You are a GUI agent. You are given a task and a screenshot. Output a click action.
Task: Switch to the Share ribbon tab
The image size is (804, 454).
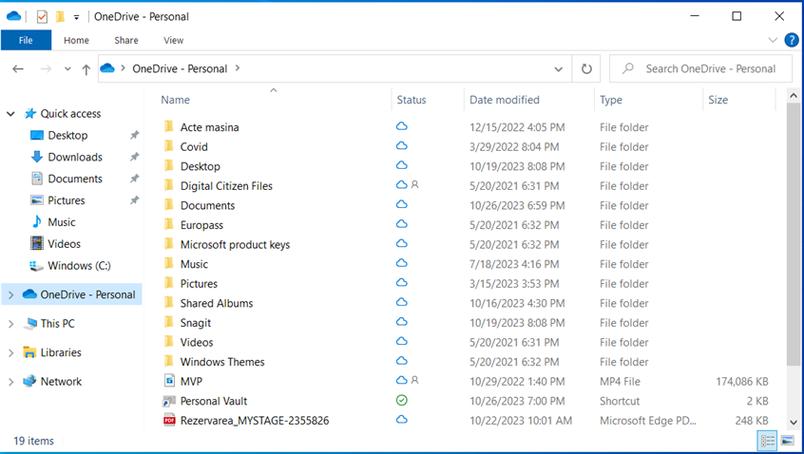(x=126, y=40)
